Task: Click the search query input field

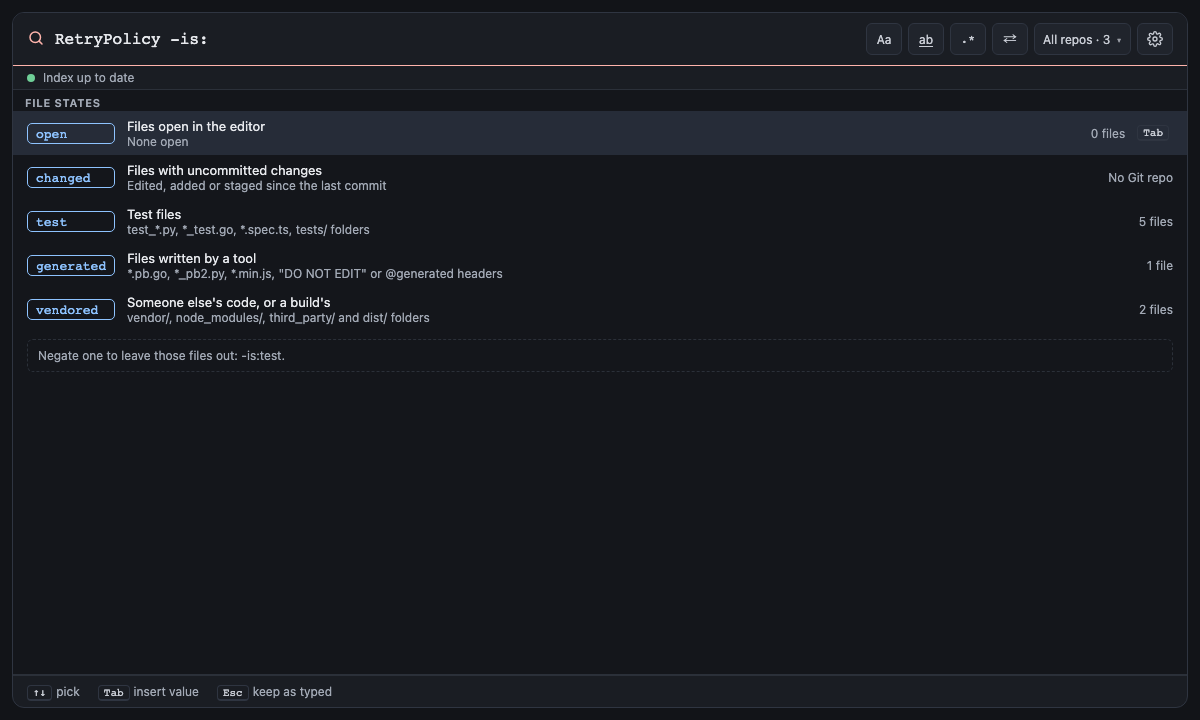Action: coord(455,39)
